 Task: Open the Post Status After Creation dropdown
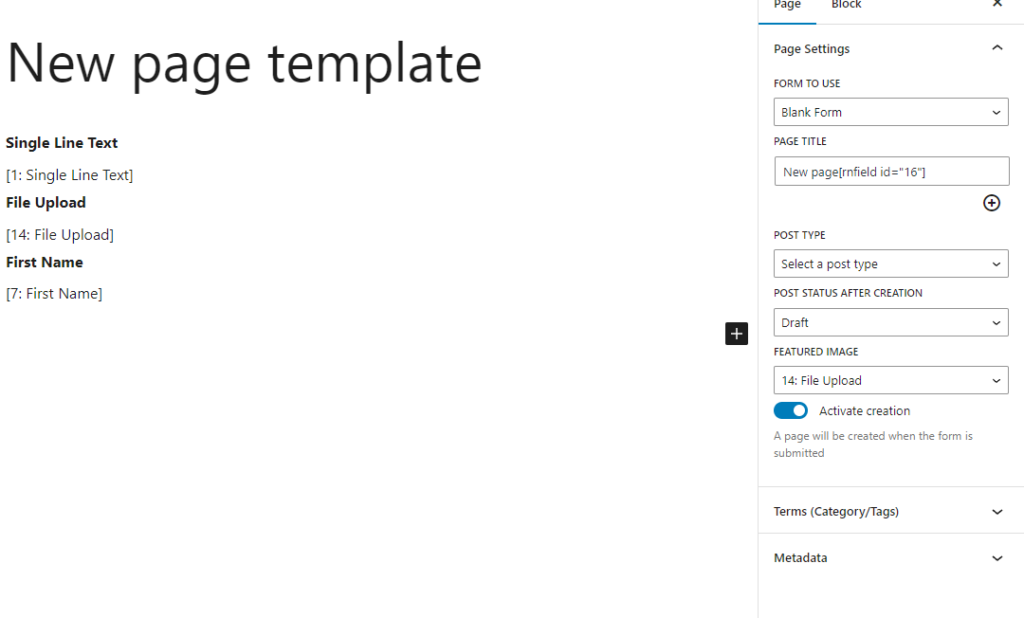(x=890, y=323)
